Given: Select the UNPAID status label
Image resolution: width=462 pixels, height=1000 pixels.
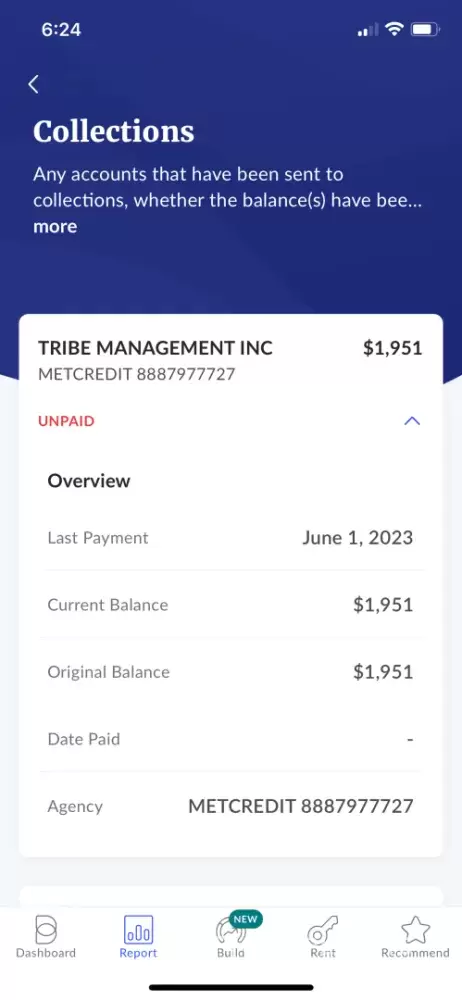Looking at the screenshot, I should click(x=66, y=421).
